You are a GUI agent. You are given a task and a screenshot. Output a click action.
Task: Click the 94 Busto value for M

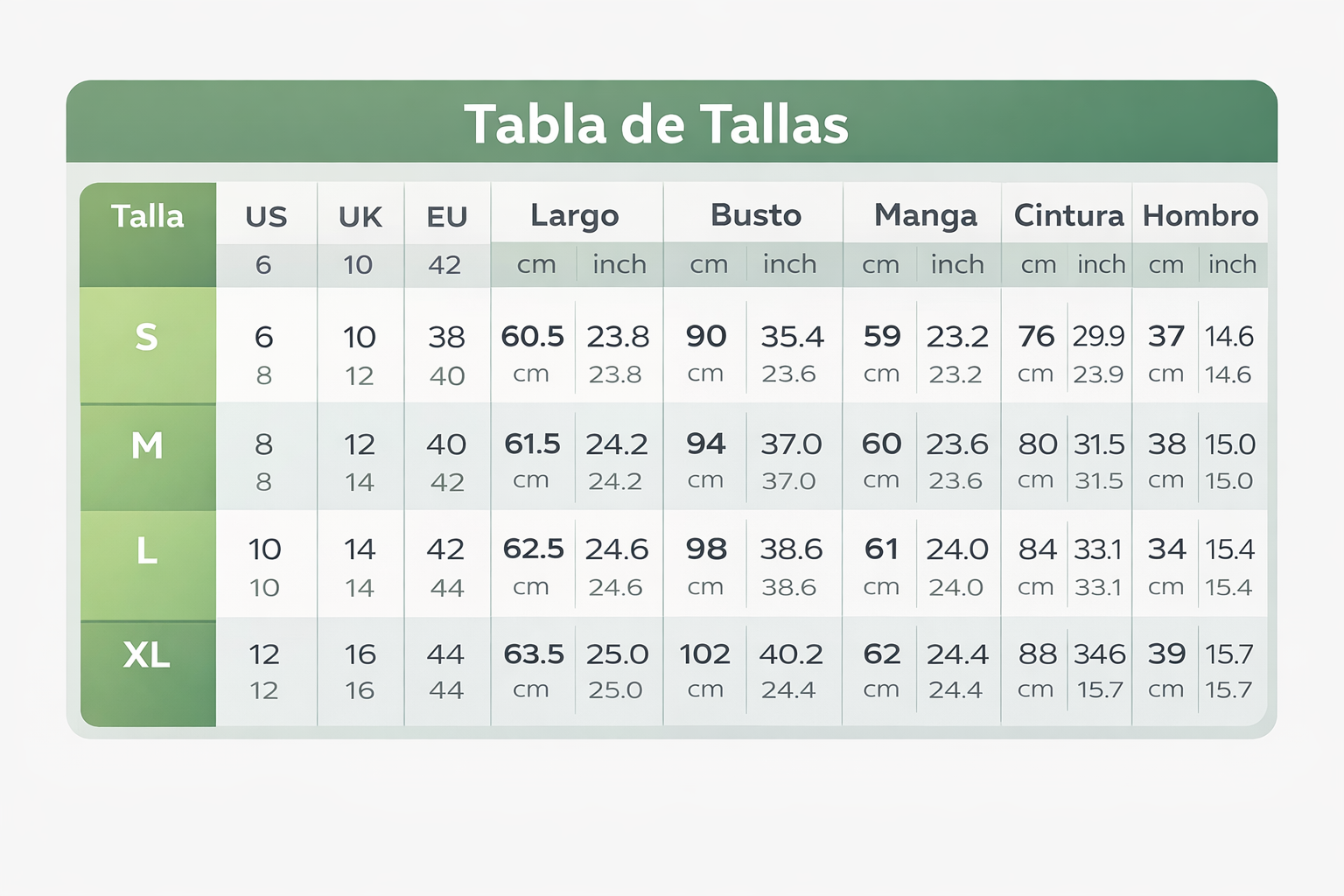tap(706, 444)
